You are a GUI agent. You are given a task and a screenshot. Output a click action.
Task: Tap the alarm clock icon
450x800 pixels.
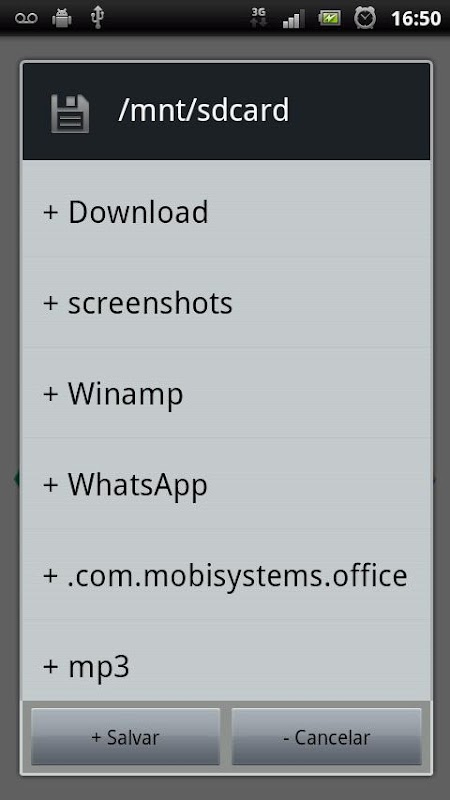coord(365,18)
